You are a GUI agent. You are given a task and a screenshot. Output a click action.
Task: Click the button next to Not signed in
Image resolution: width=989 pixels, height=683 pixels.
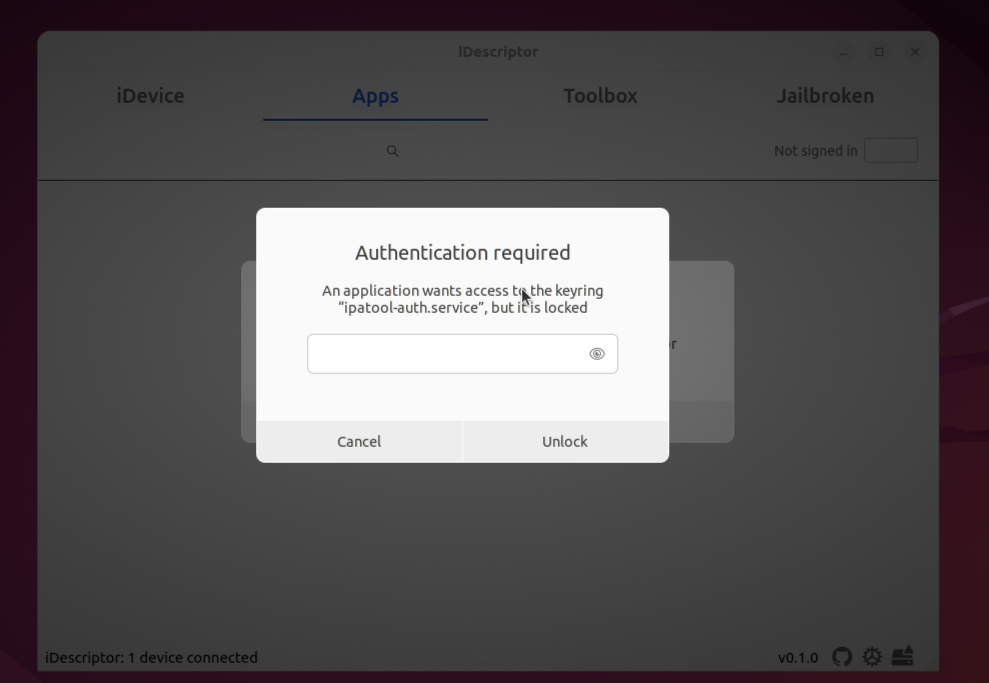(891, 151)
